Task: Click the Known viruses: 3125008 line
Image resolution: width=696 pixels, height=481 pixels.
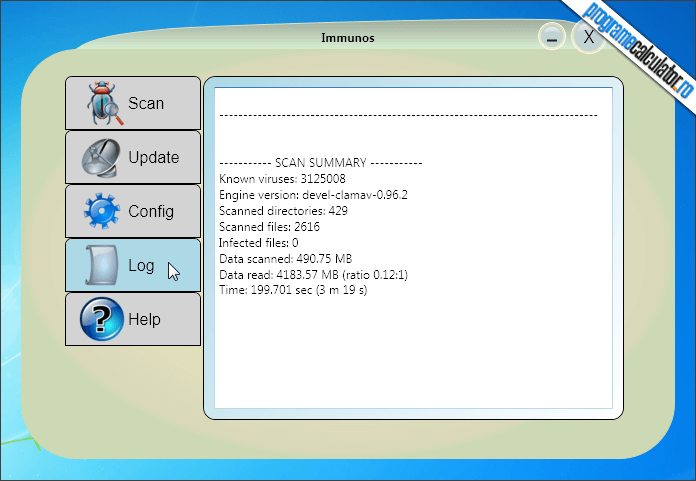Action: (x=282, y=179)
